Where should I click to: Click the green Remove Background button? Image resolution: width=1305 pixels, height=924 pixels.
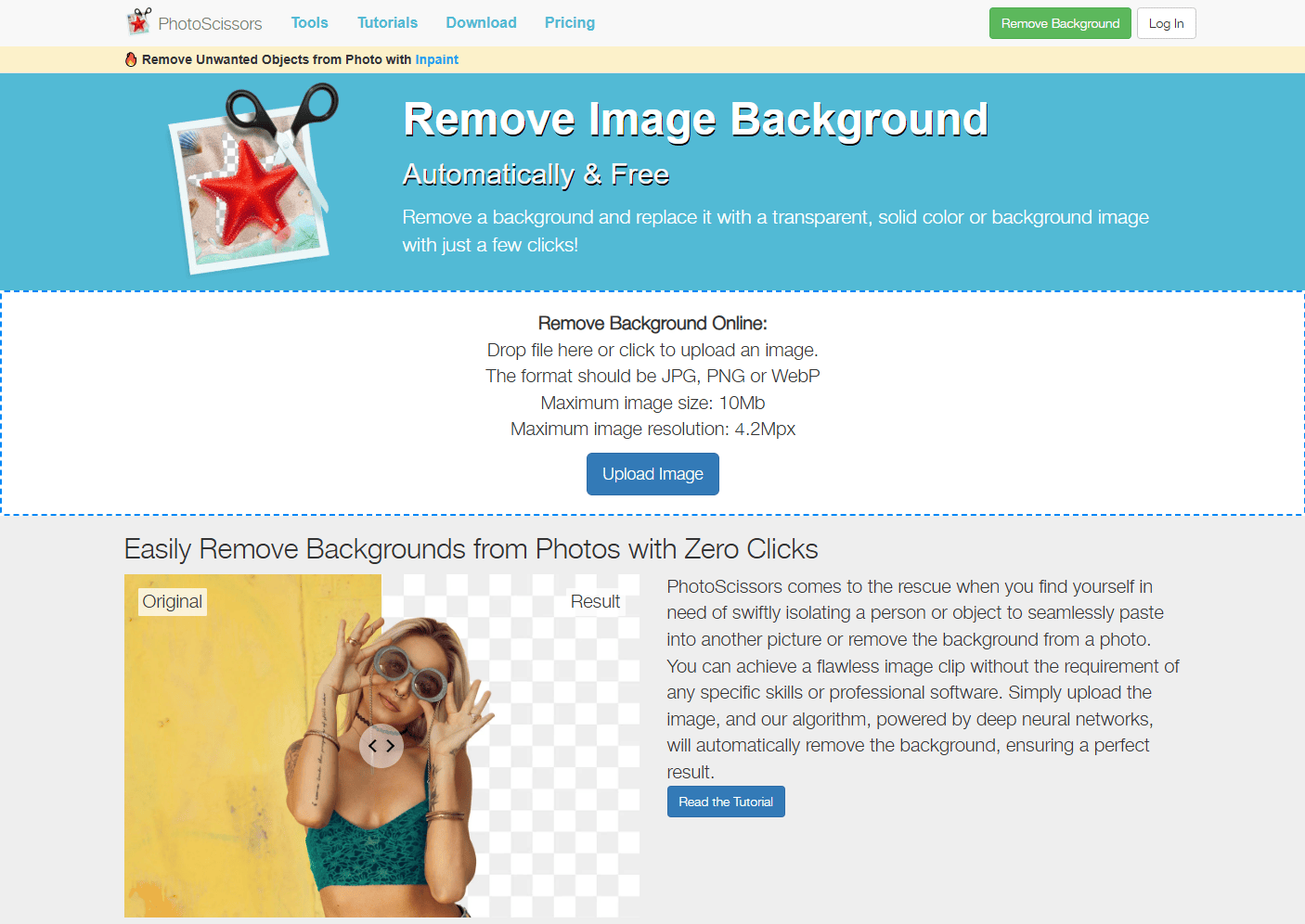1060,23
